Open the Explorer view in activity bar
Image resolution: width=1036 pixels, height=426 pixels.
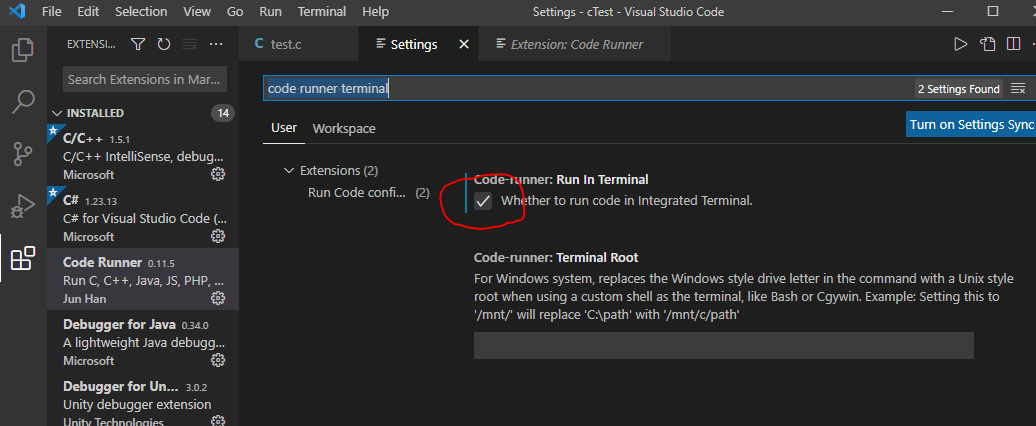(x=22, y=50)
